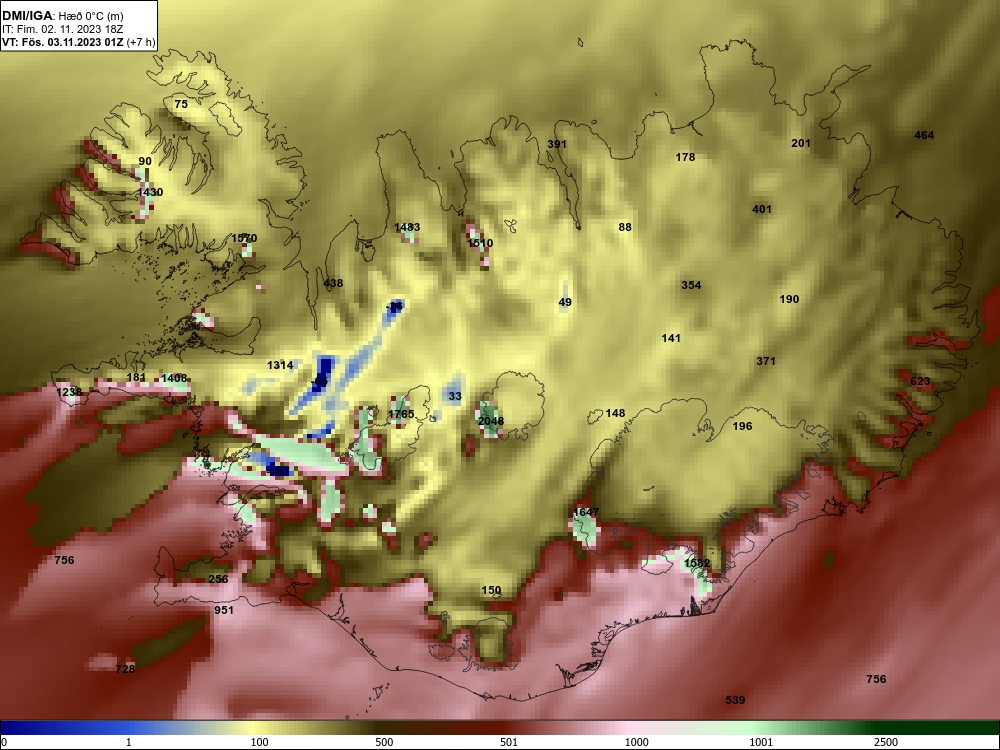Click the map value 1582

coord(697,563)
